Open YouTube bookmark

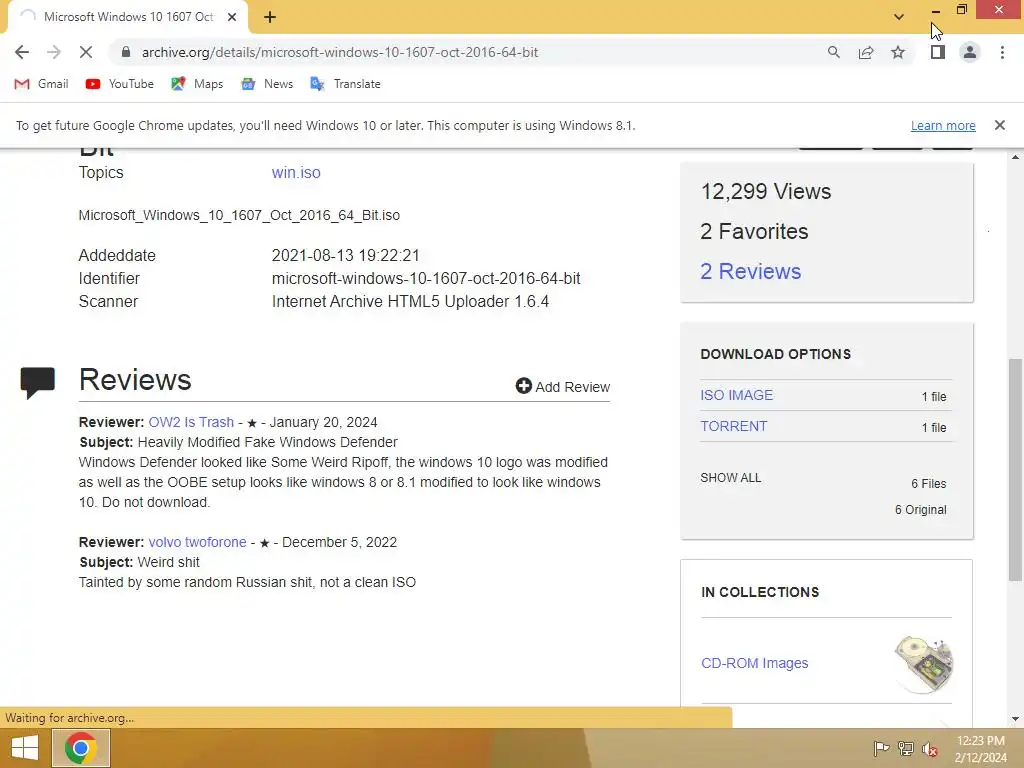[x=120, y=84]
